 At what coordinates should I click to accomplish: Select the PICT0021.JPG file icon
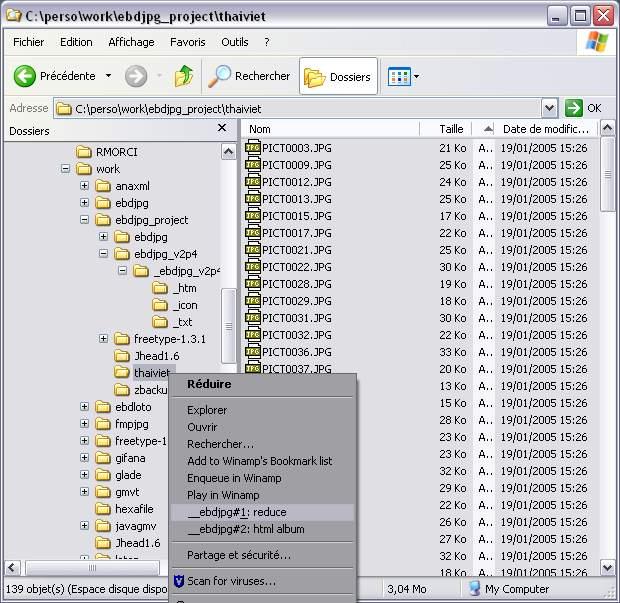point(253,250)
